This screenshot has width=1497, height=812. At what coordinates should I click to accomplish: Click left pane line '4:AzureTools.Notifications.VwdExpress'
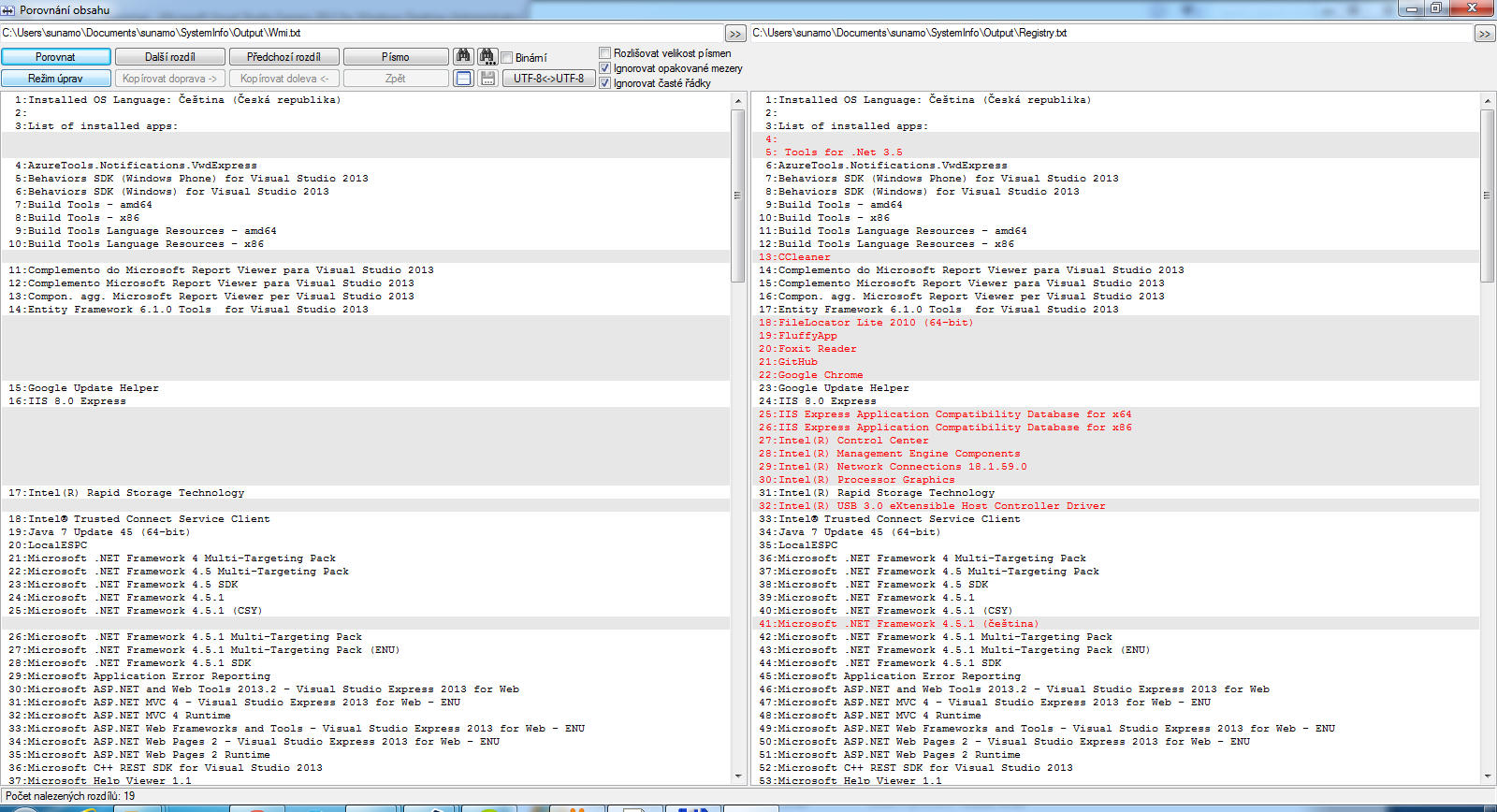click(365, 166)
